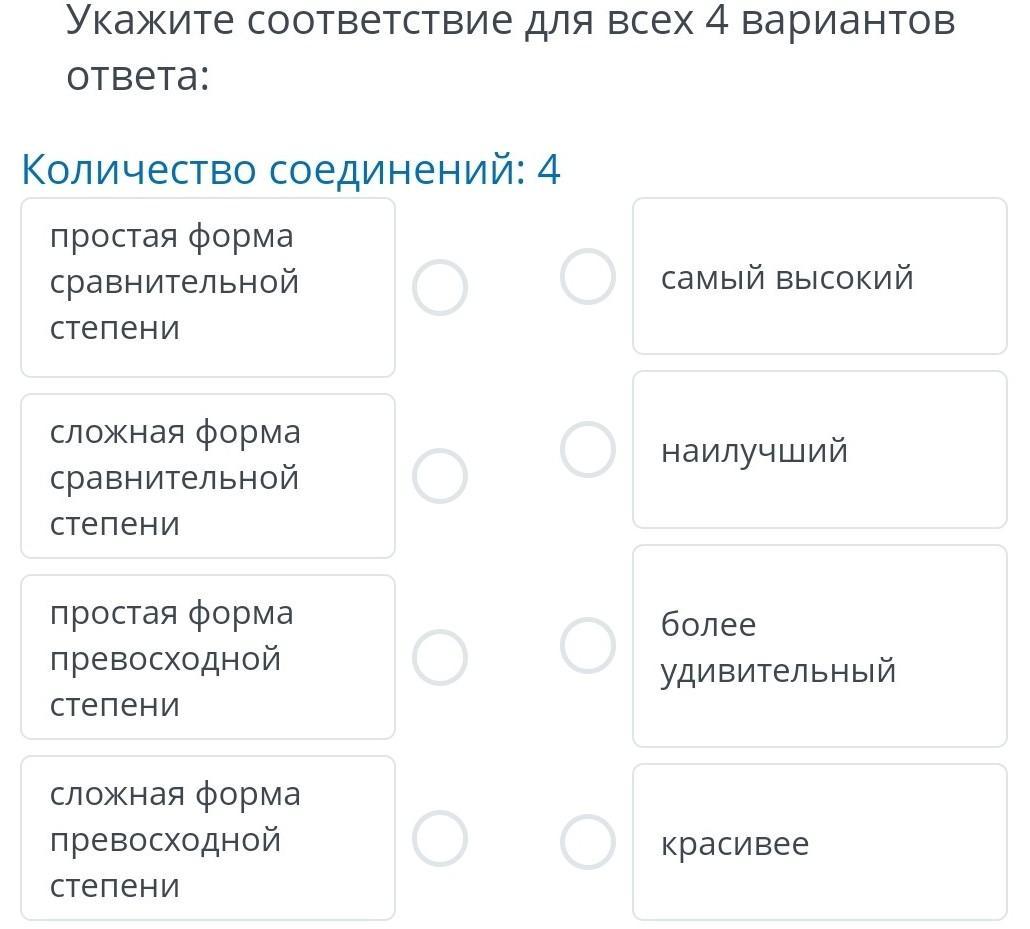Select the circle beside "сложная форма превосходной степени"
The width and height of the screenshot is (1030, 929).
(x=440, y=838)
